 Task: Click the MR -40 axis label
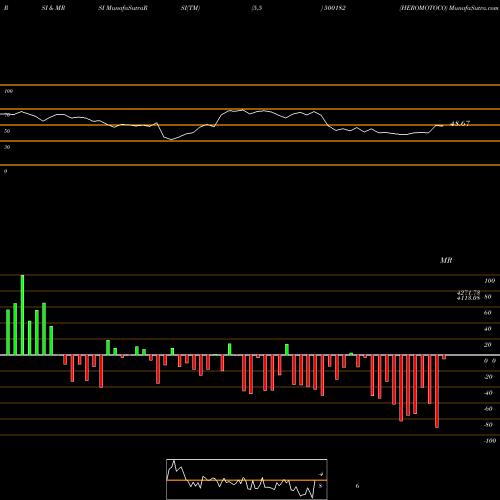(488, 393)
